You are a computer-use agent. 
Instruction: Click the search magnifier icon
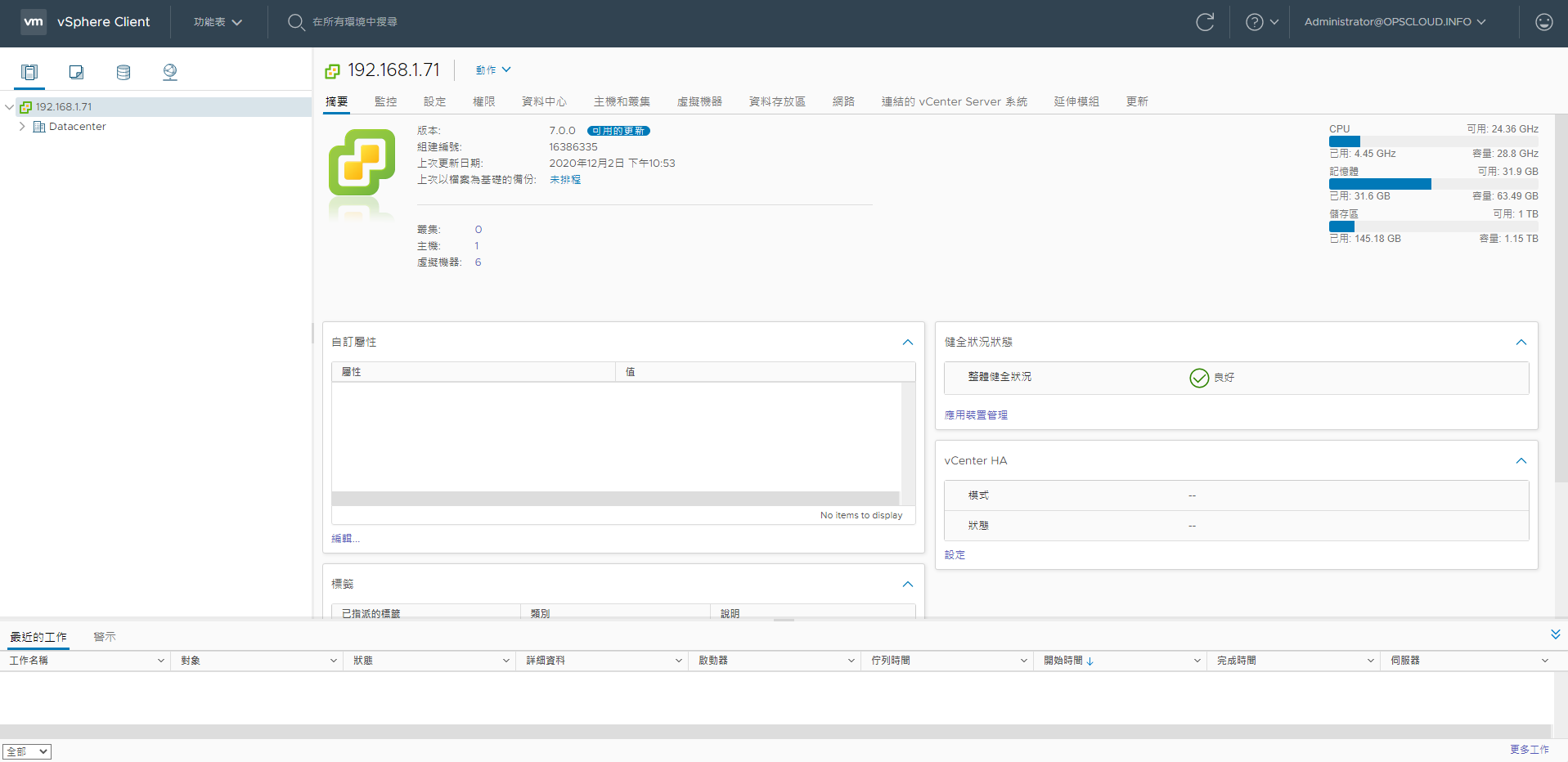(296, 22)
